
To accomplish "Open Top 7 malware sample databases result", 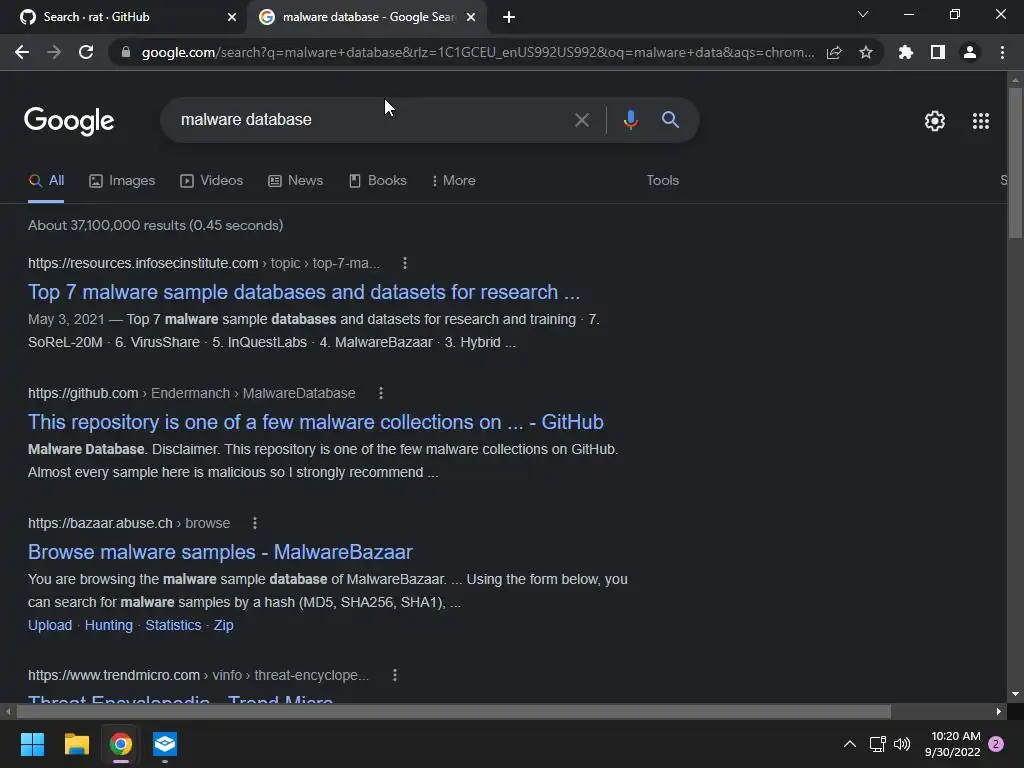I will (304, 292).
